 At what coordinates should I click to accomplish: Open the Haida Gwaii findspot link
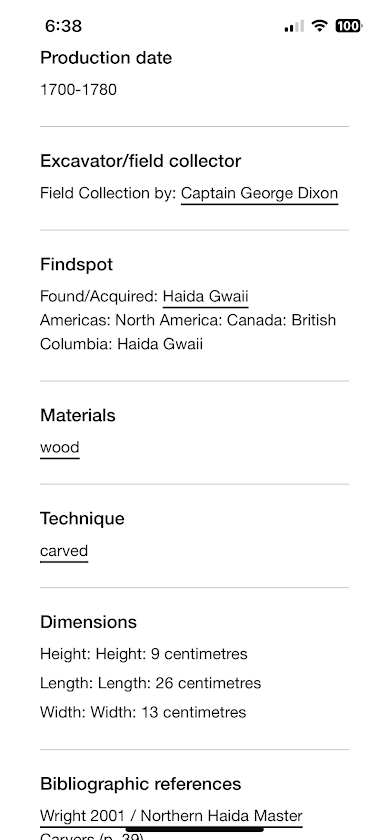click(206, 296)
